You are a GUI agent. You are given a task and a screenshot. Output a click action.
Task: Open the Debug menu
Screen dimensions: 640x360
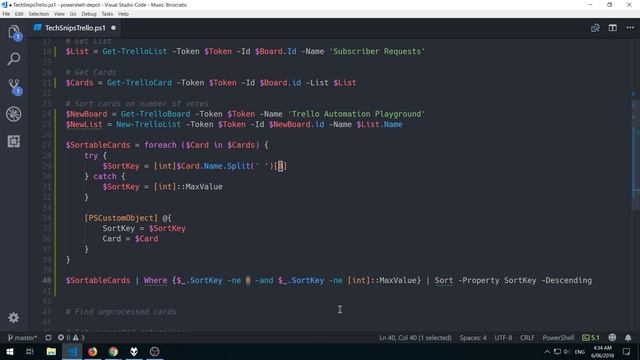(x=89, y=14)
